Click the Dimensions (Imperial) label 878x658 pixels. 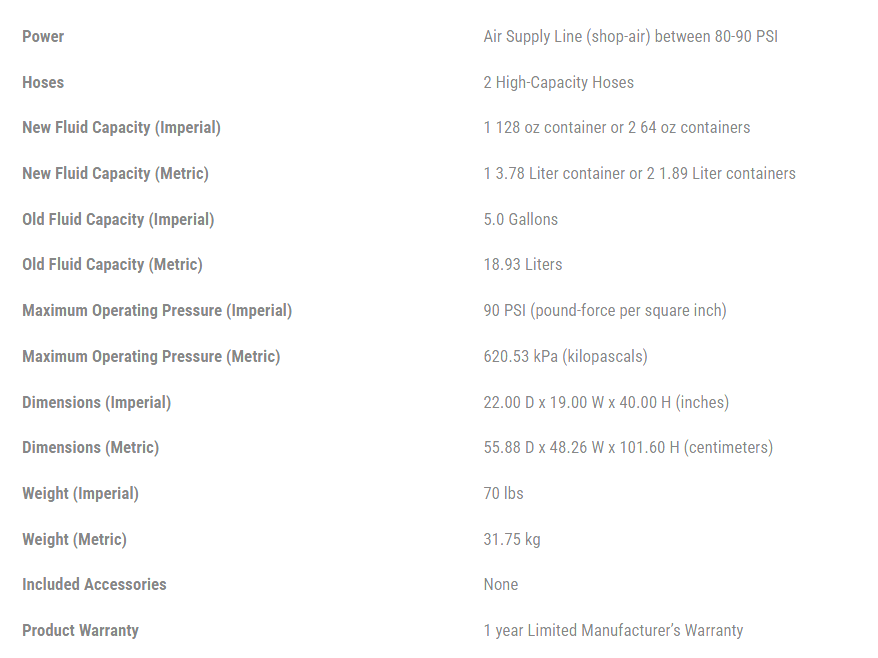[96, 403]
